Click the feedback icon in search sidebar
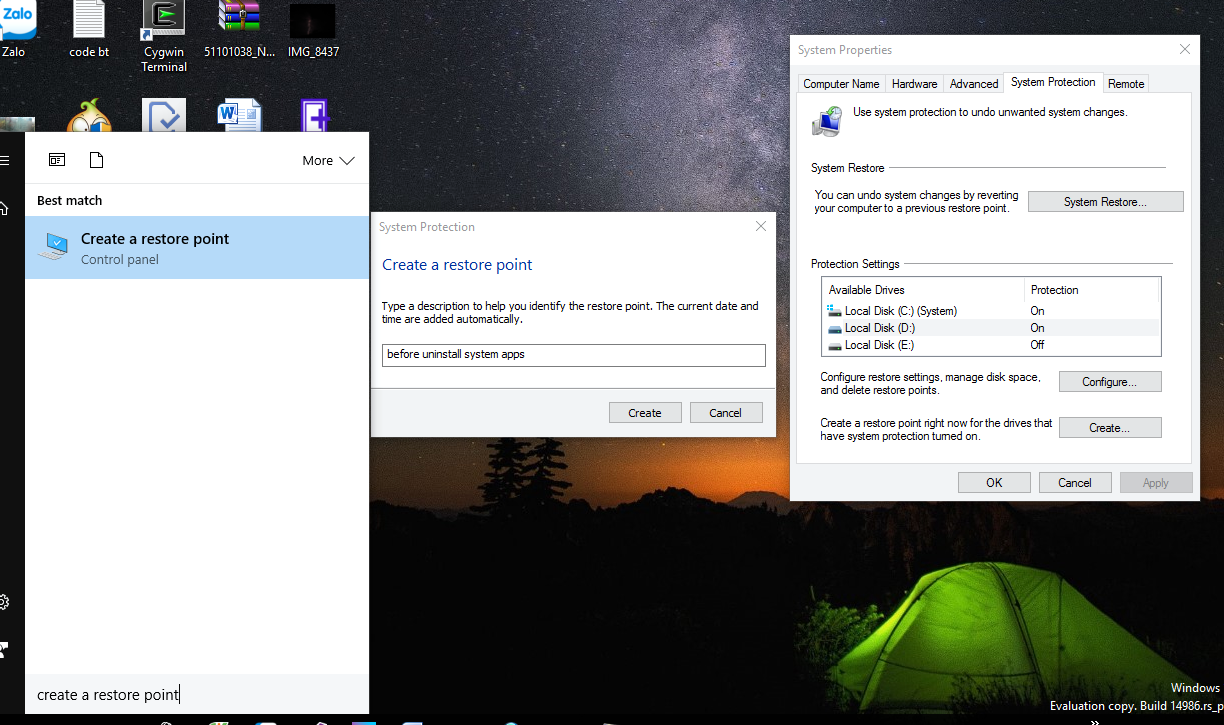 [x=4, y=649]
